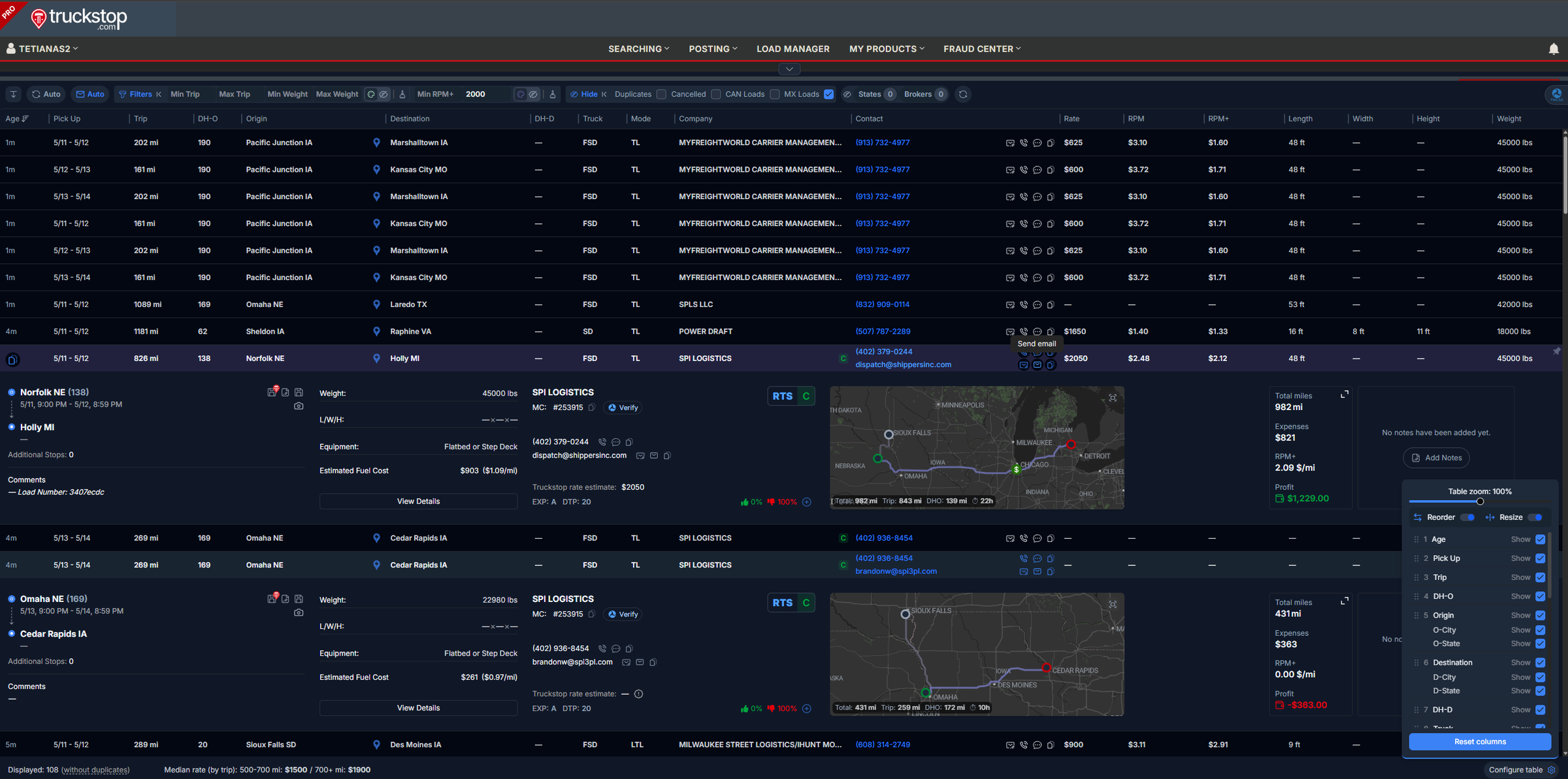Click the copy icon in Norfolk NE Age cell
This screenshot has height=779, width=1568.
tap(12, 359)
